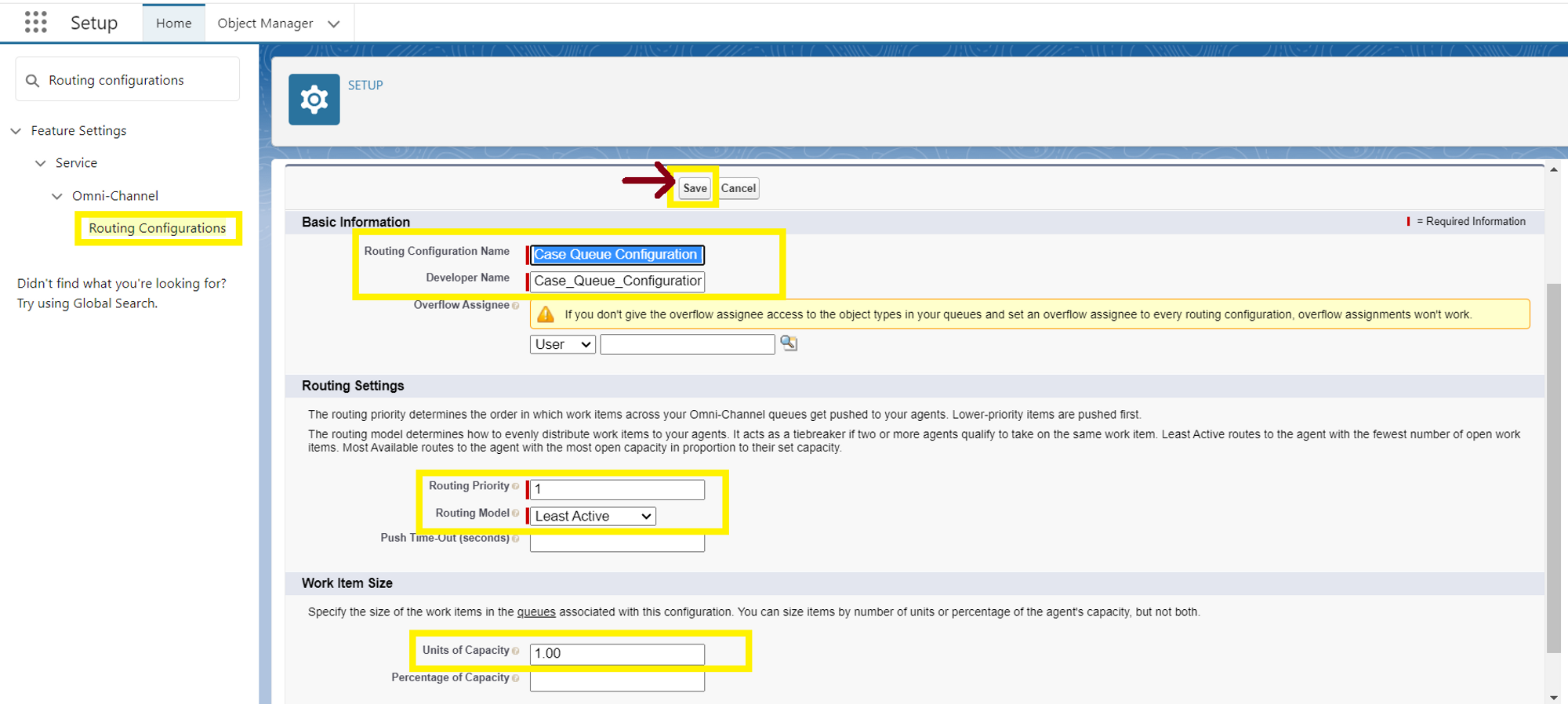Click help icon next to Routing Model
This screenshot has height=704, width=1568.
(515, 513)
